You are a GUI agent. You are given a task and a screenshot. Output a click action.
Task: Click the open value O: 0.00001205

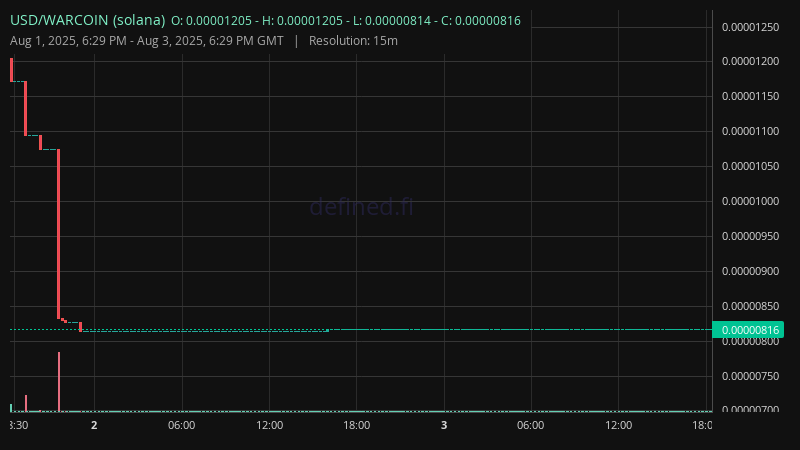(x=211, y=21)
